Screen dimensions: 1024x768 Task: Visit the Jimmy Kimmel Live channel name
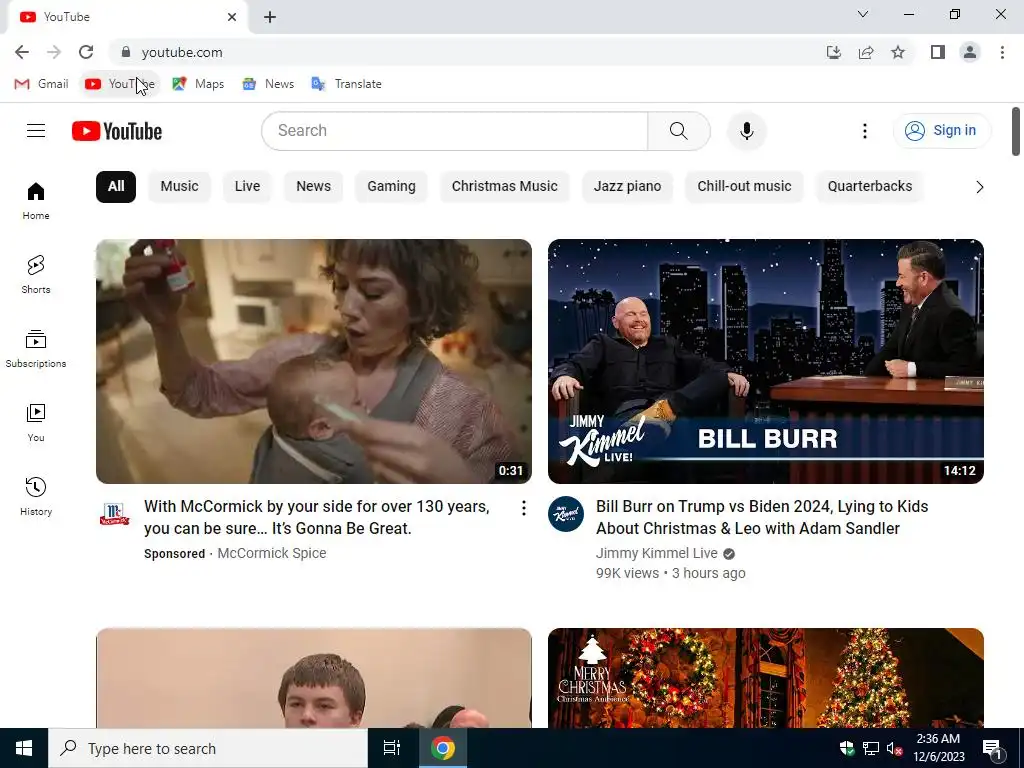(656, 553)
